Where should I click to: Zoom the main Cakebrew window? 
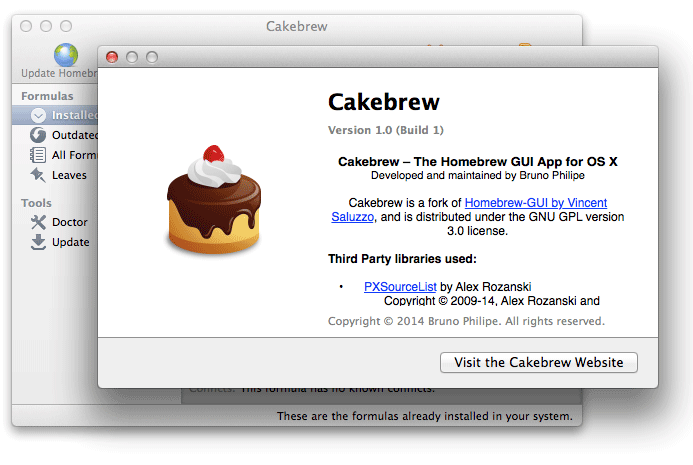coord(66,26)
